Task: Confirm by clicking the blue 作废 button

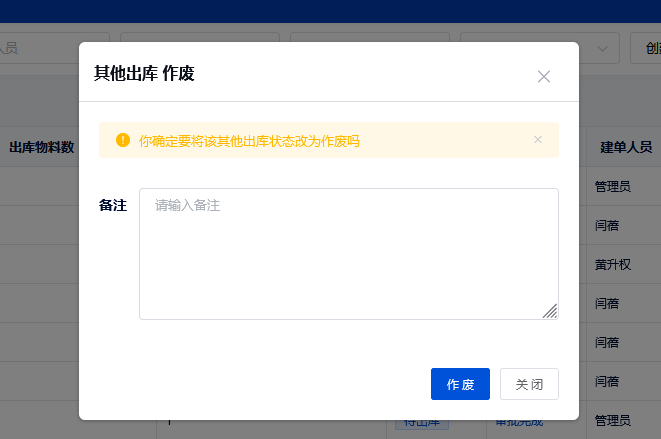Action: (460, 384)
